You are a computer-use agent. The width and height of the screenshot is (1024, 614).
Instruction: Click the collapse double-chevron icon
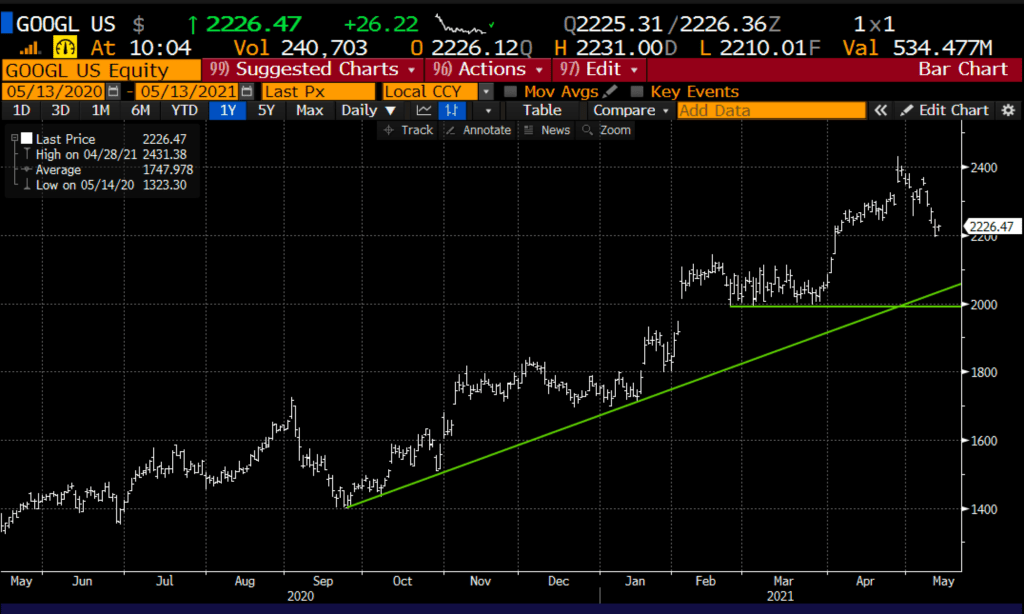coord(881,111)
